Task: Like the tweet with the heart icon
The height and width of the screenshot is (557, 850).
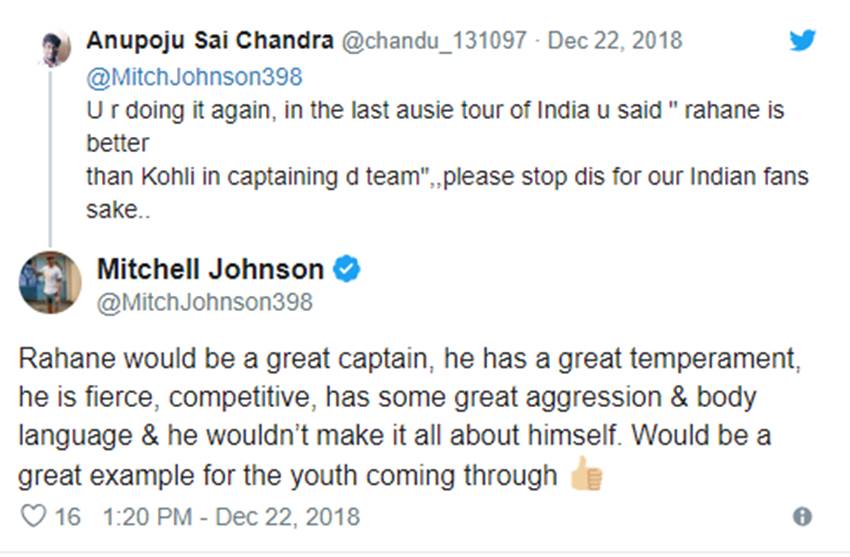Action: 33,516
